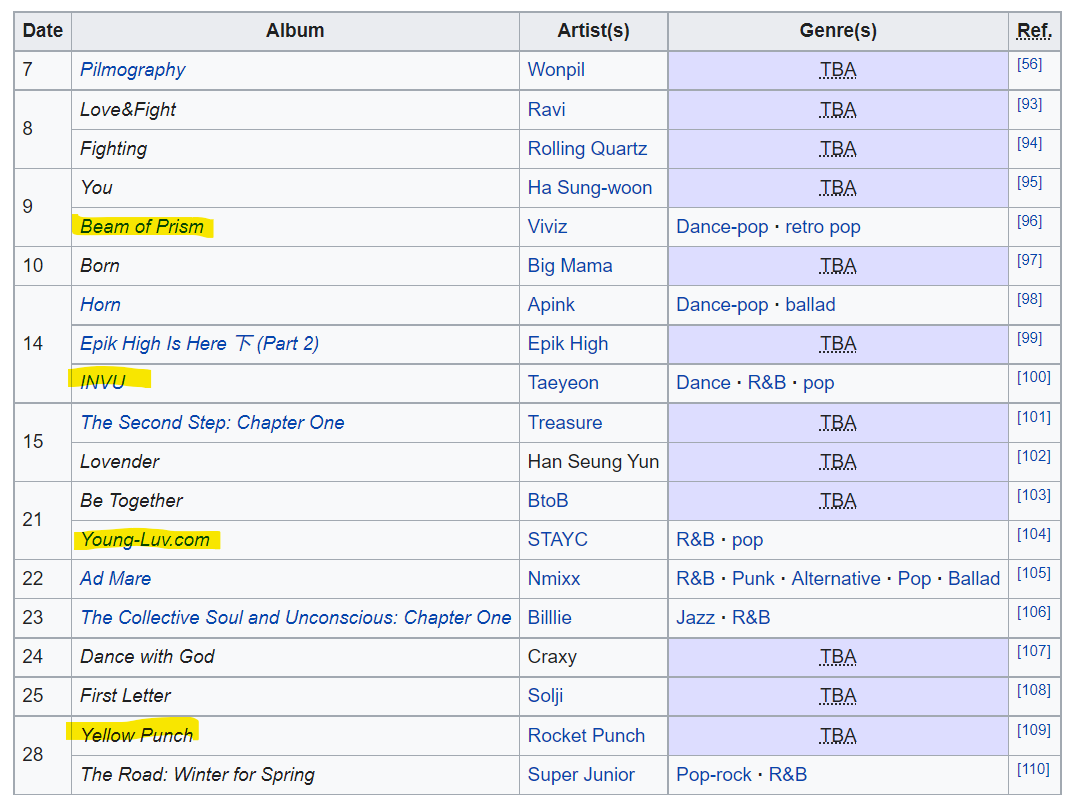This screenshot has height=799, width=1072.
Task: Open the Beam of Prism album link
Action: (x=142, y=226)
